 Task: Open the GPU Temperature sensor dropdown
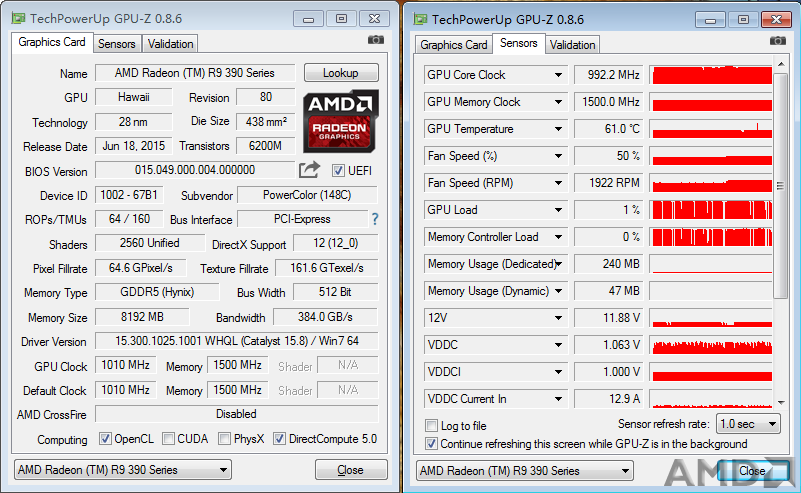[x=558, y=129]
